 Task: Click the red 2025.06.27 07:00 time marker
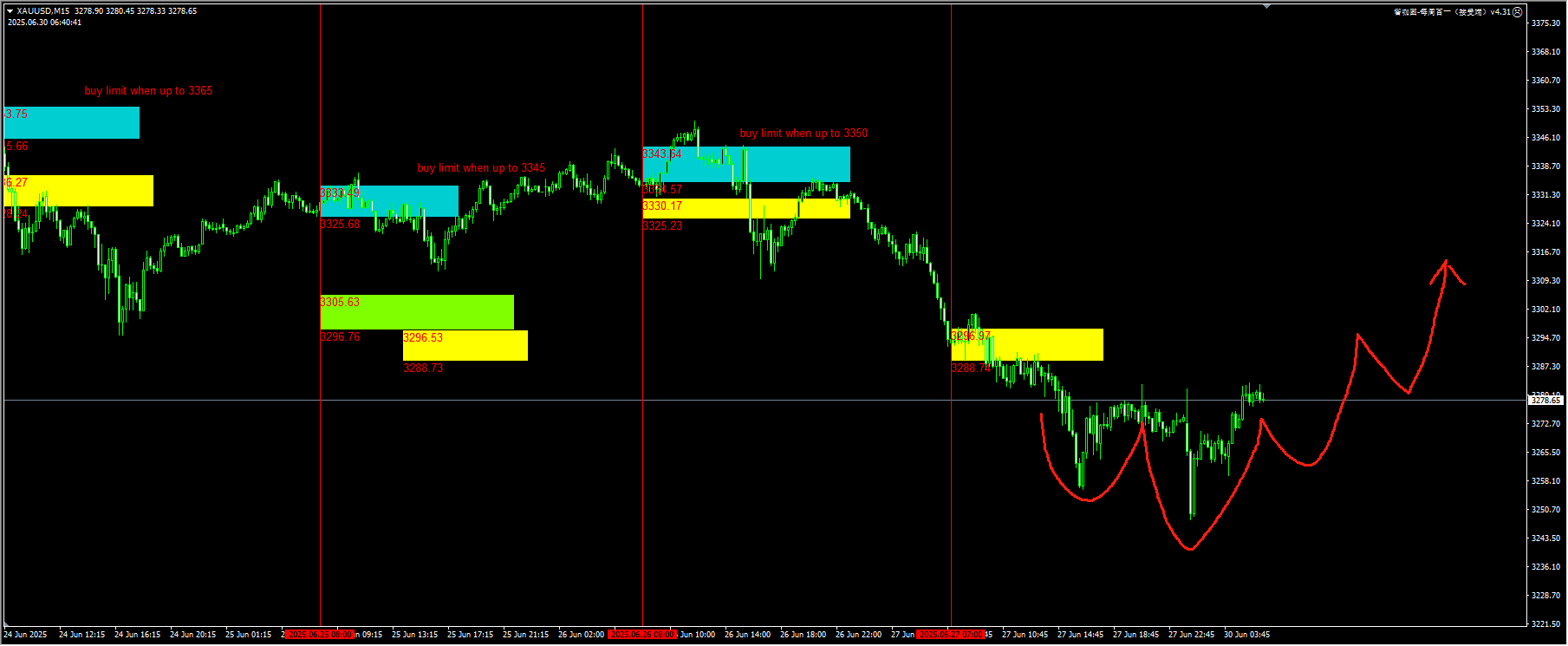[x=951, y=635]
